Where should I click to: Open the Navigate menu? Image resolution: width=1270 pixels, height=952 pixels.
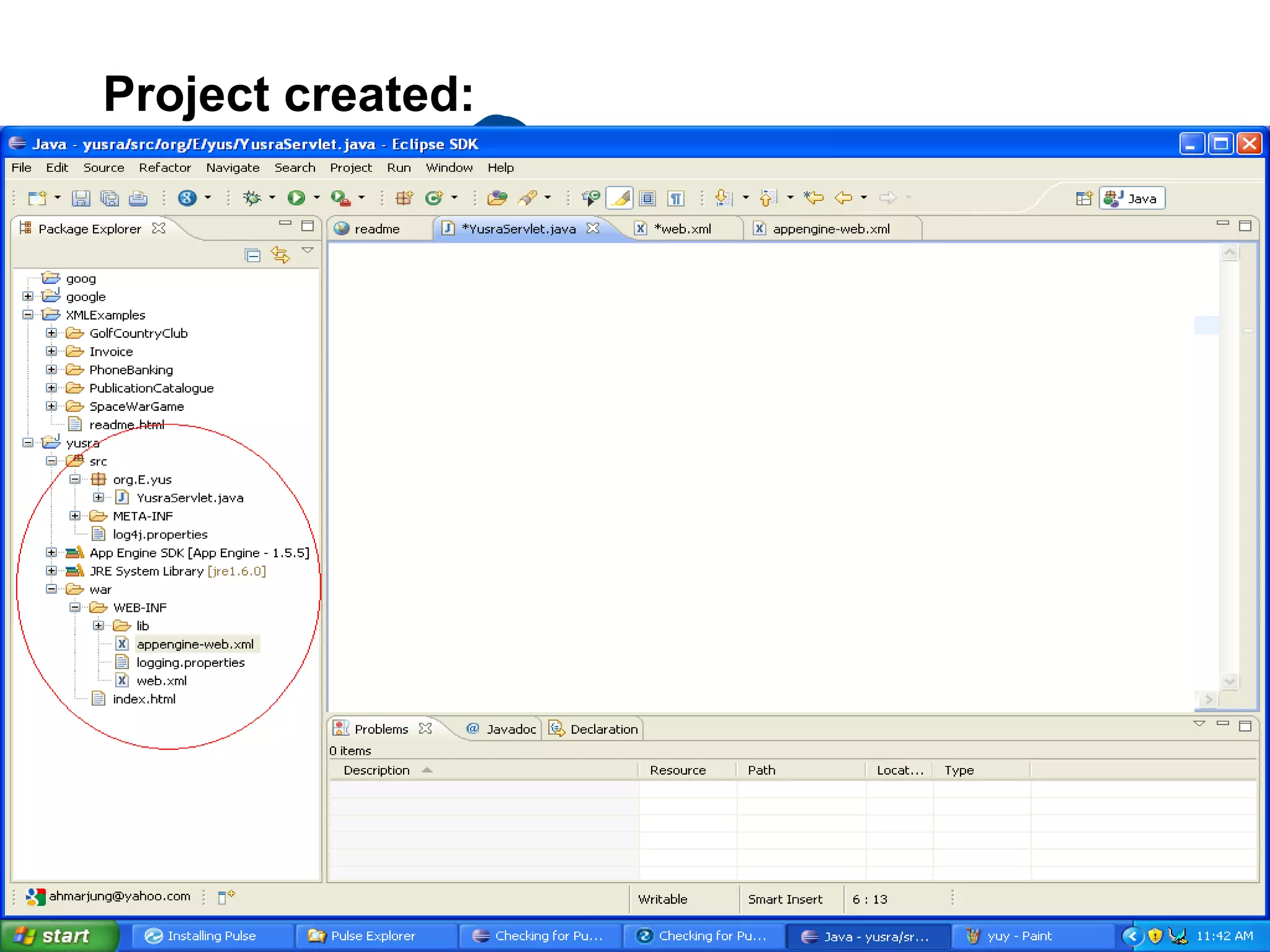[233, 167]
